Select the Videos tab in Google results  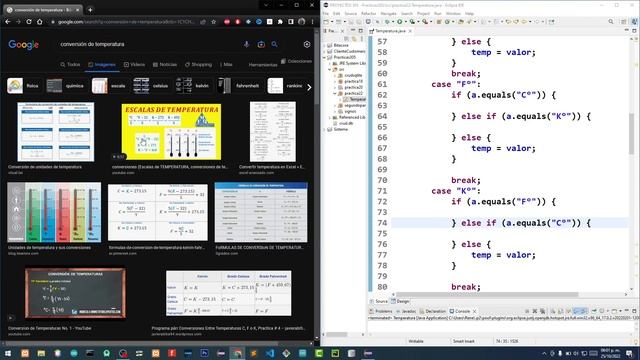(x=134, y=64)
